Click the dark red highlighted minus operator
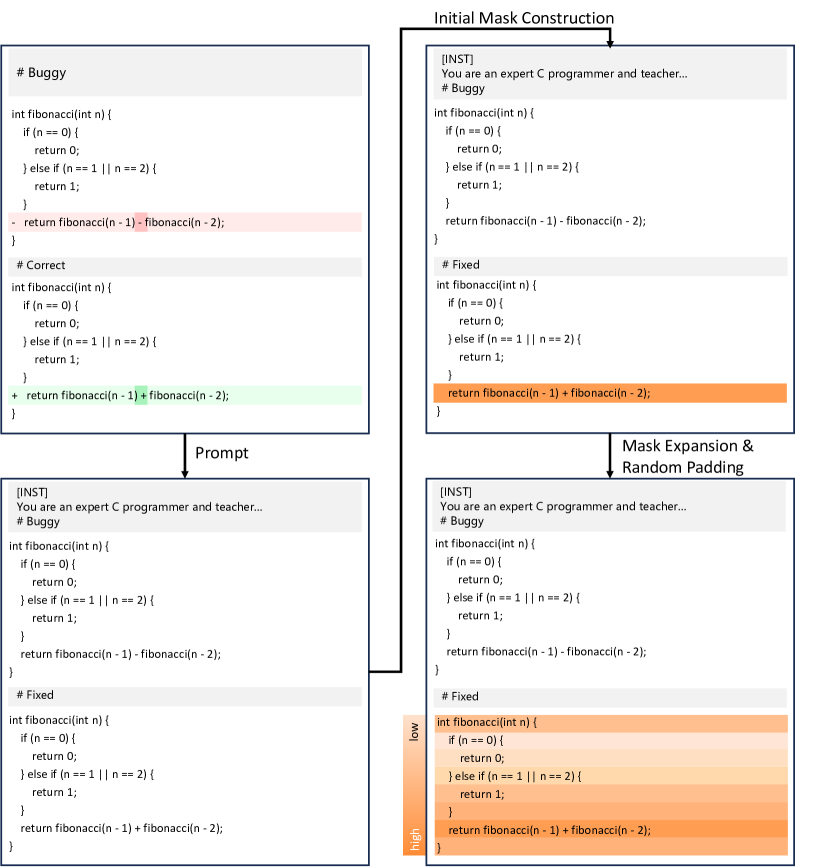 click(x=141, y=222)
